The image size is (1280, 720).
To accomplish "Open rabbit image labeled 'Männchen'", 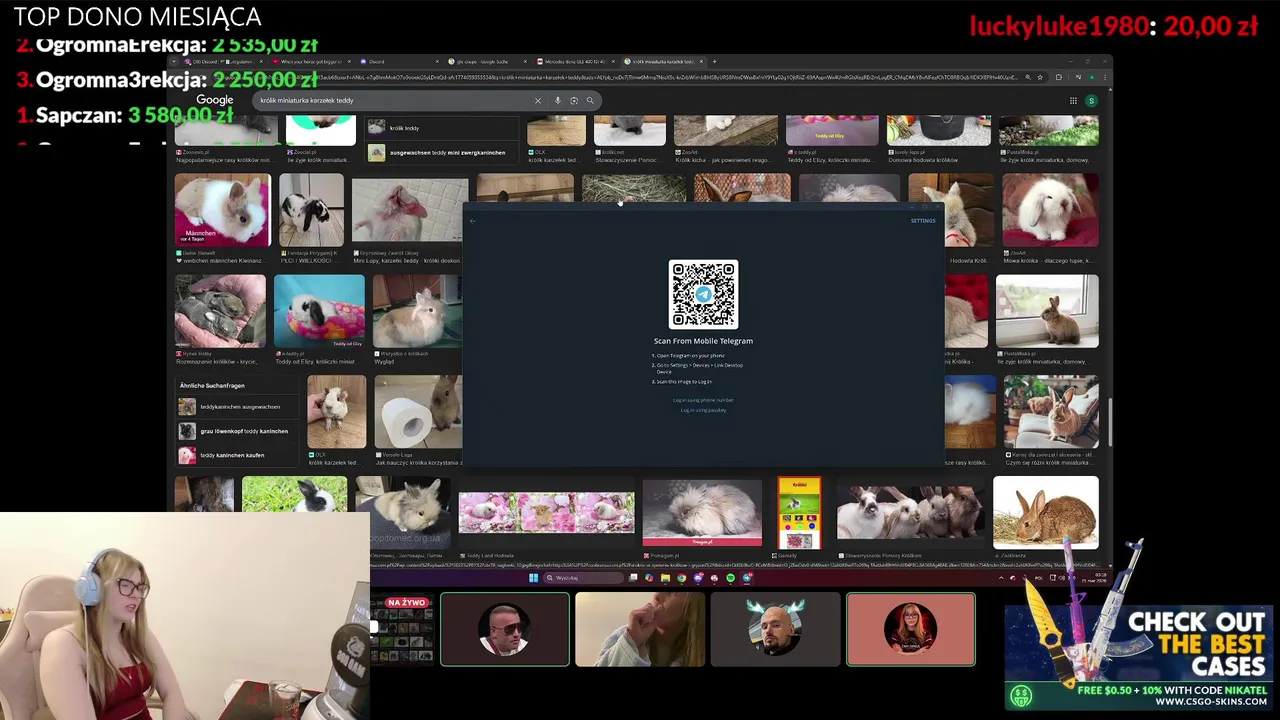I will click(x=222, y=210).
